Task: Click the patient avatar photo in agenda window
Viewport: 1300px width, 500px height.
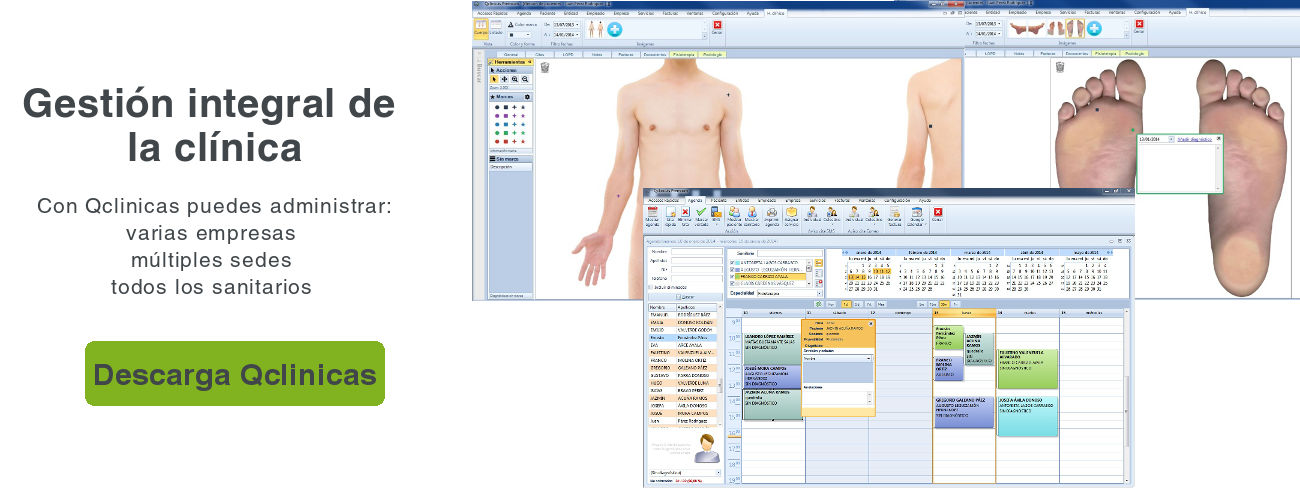Action: (x=707, y=448)
